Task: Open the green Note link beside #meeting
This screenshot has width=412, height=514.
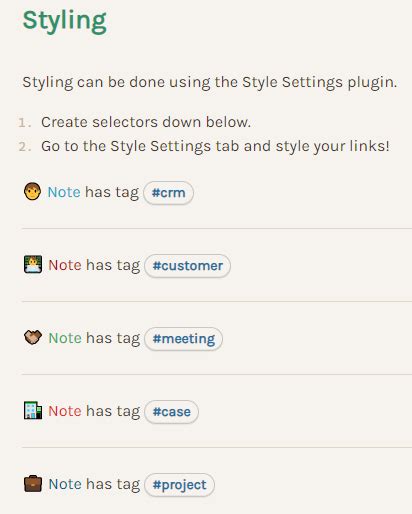Action: [x=65, y=338]
